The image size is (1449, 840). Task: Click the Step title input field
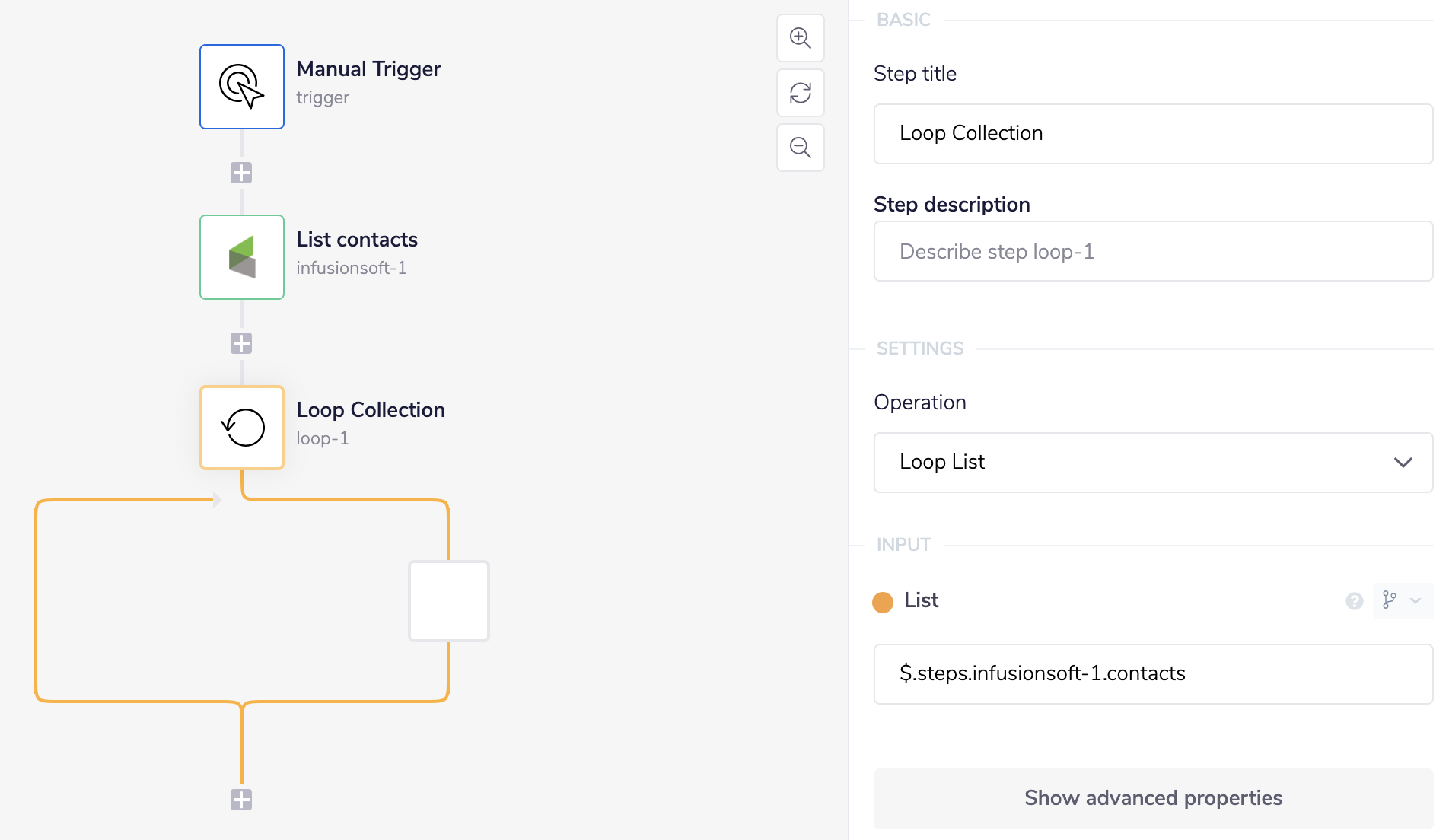[1153, 134]
